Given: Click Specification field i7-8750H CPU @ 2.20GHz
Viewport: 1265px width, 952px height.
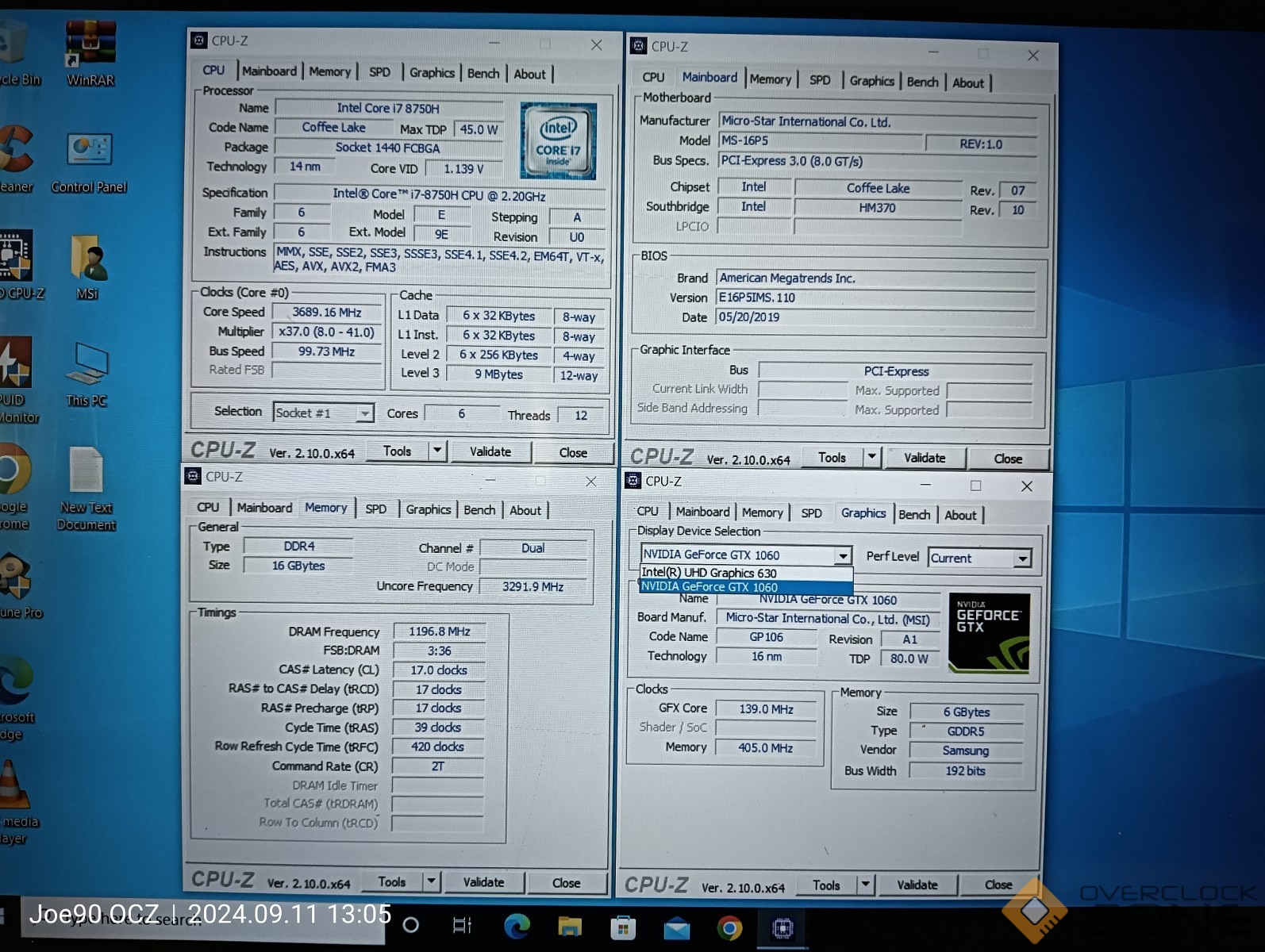Looking at the screenshot, I should [x=439, y=194].
